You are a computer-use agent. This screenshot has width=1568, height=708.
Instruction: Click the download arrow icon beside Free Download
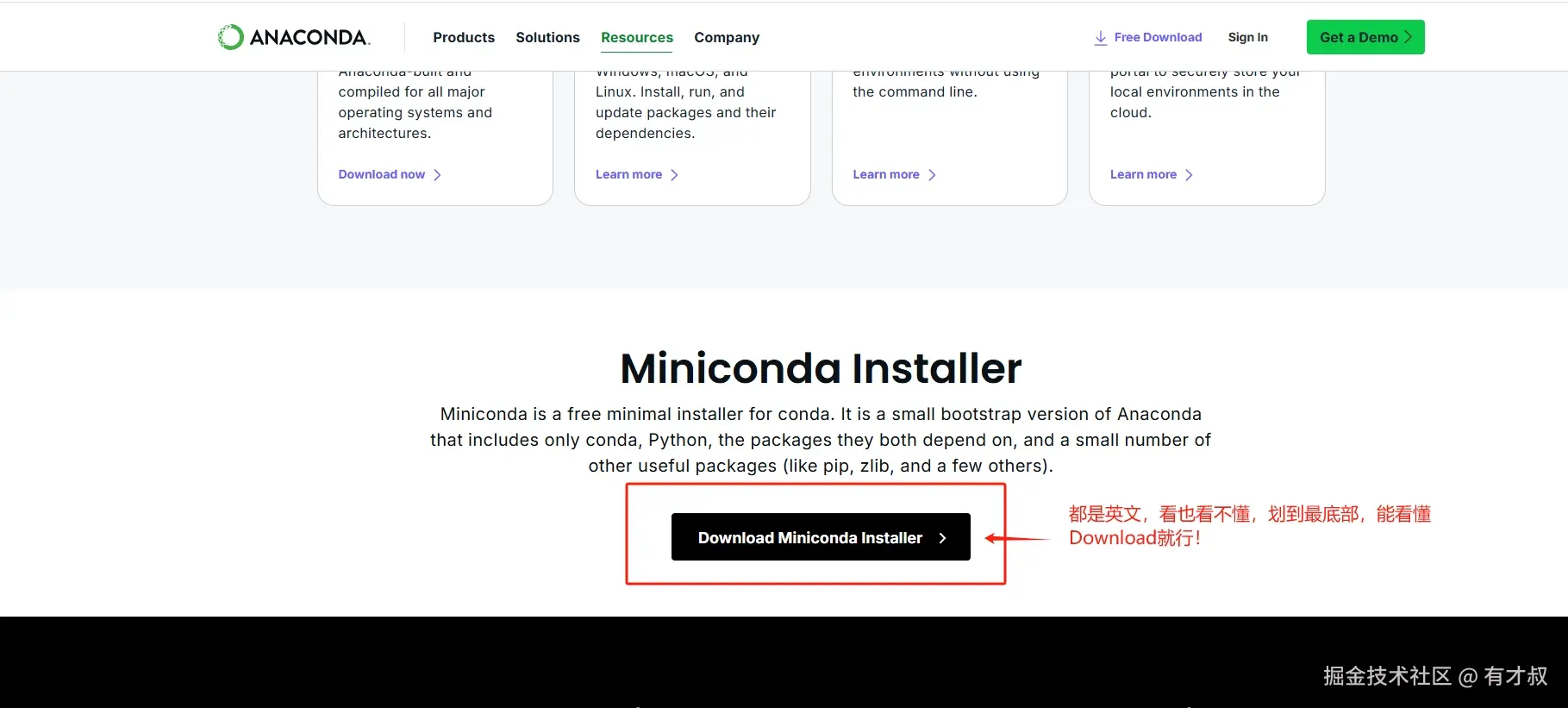point(1101,38)
